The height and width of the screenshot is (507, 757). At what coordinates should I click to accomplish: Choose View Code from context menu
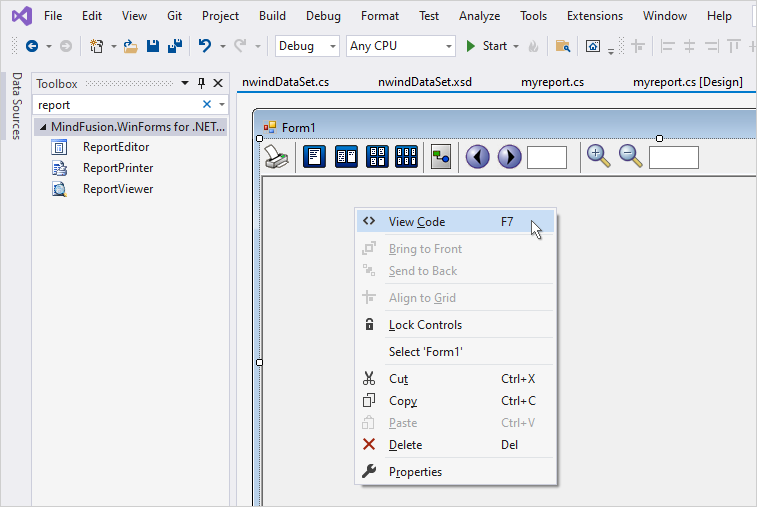point(417,222)
